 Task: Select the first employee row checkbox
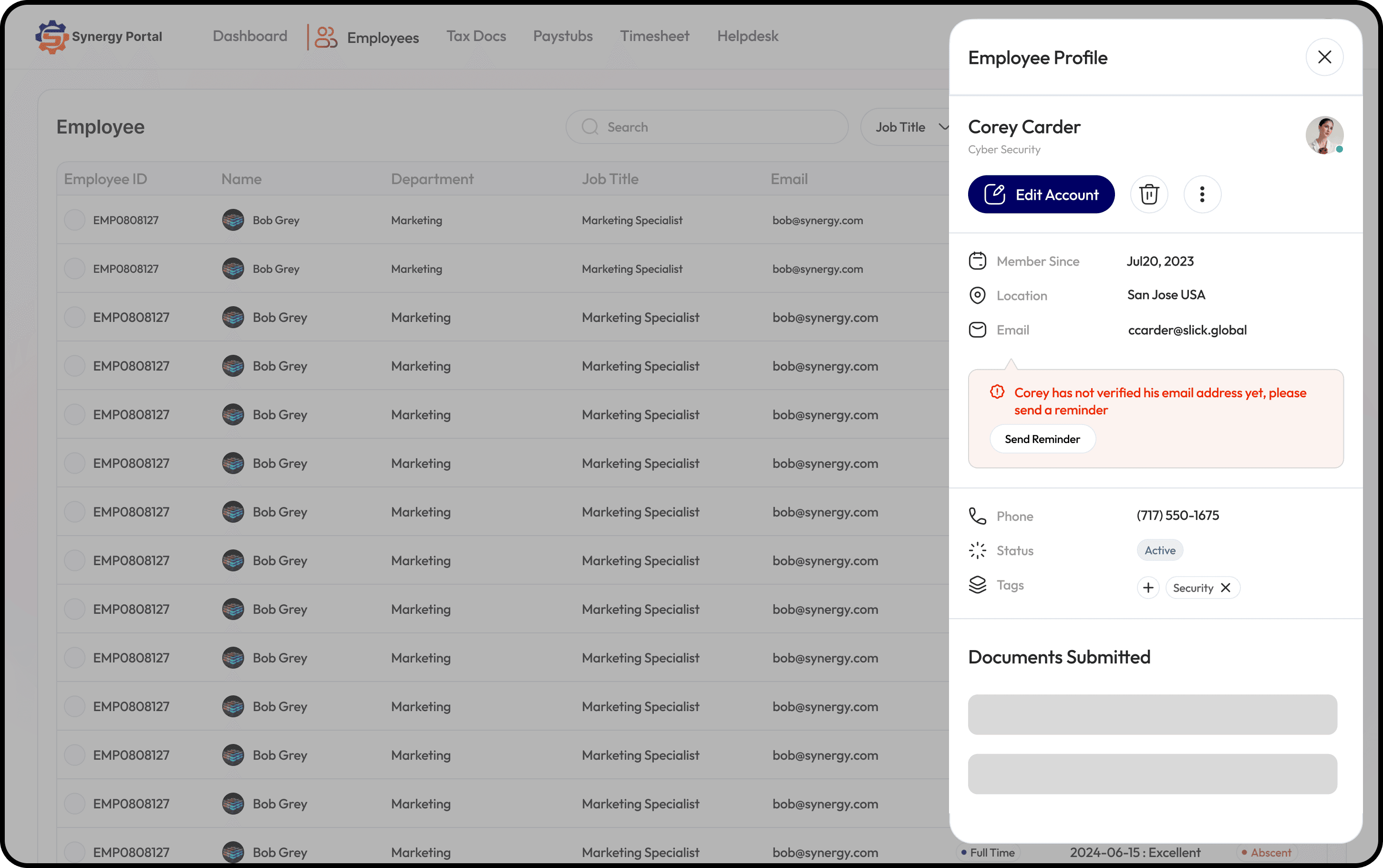[x=74, y=220]
